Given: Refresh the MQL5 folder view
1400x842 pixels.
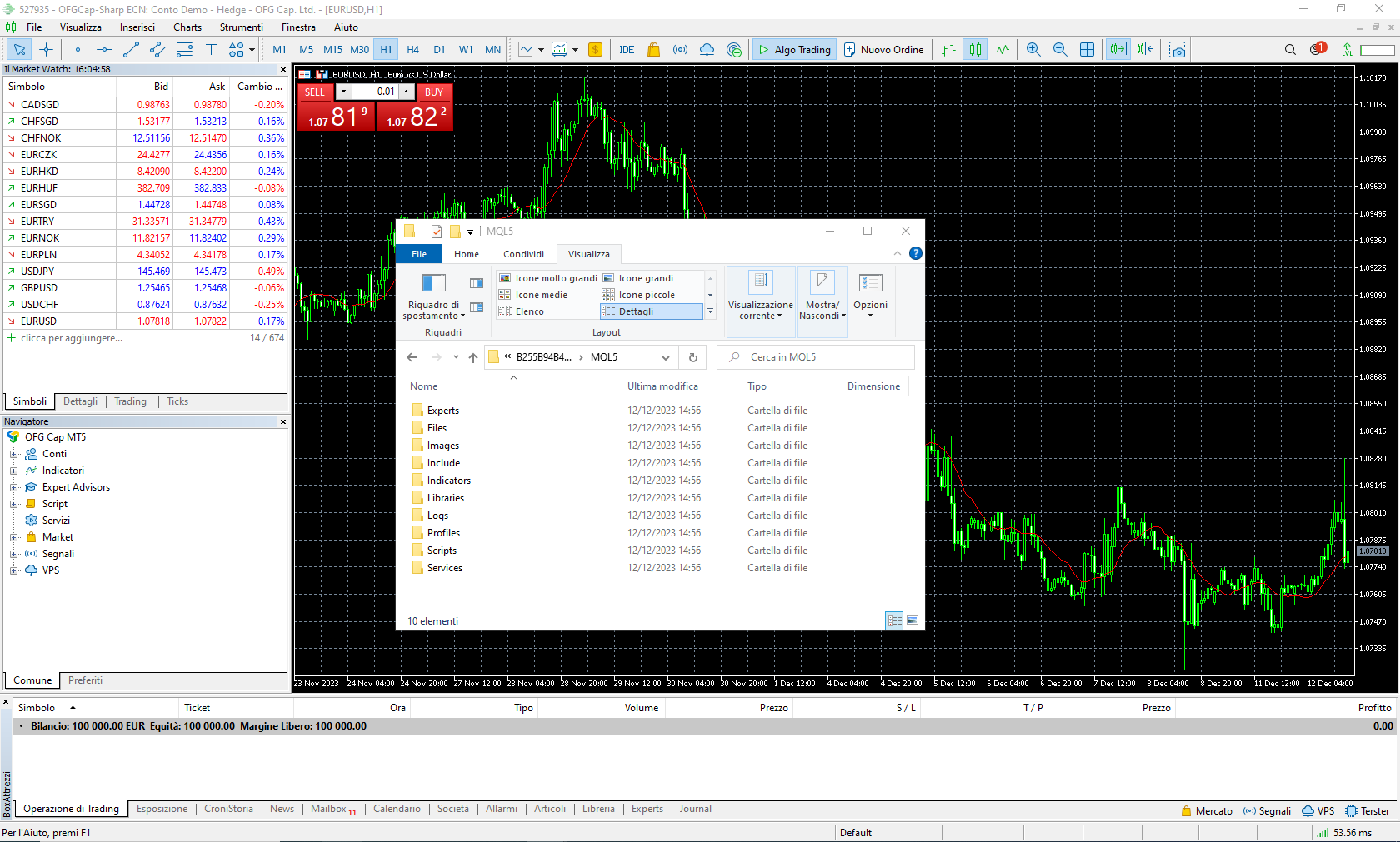Looking at the screenshot, I should pos(692,357).
